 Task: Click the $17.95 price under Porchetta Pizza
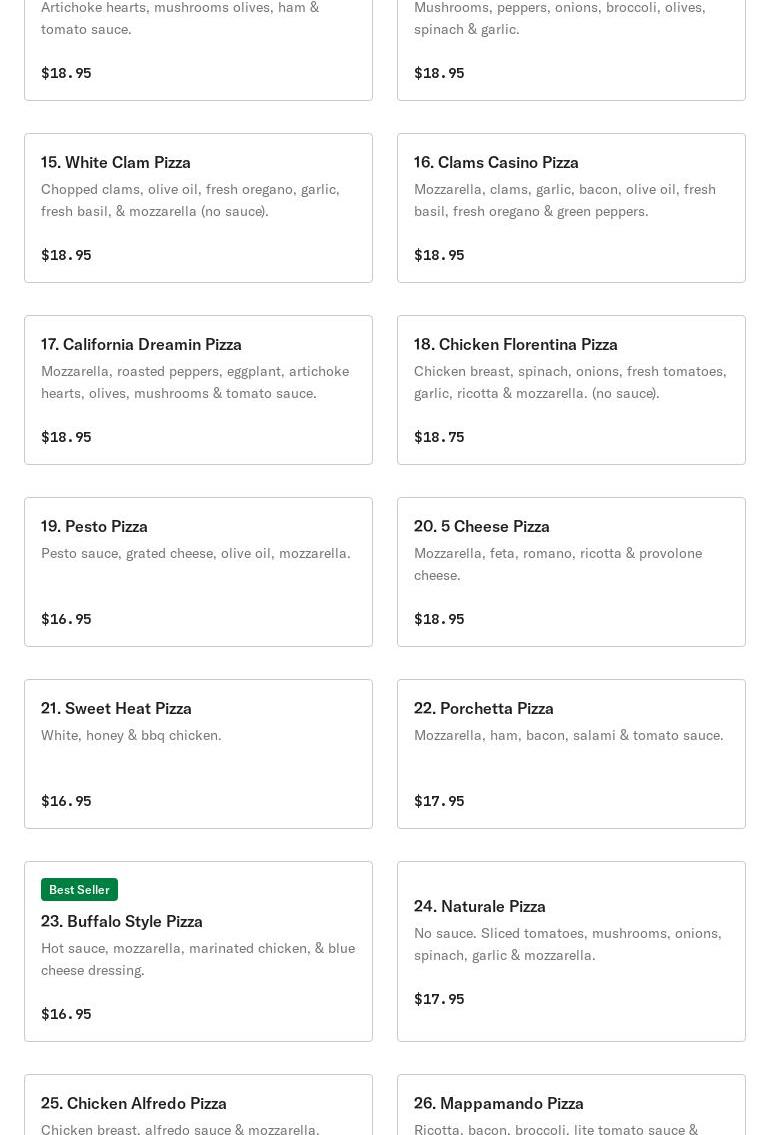[439, 801]
